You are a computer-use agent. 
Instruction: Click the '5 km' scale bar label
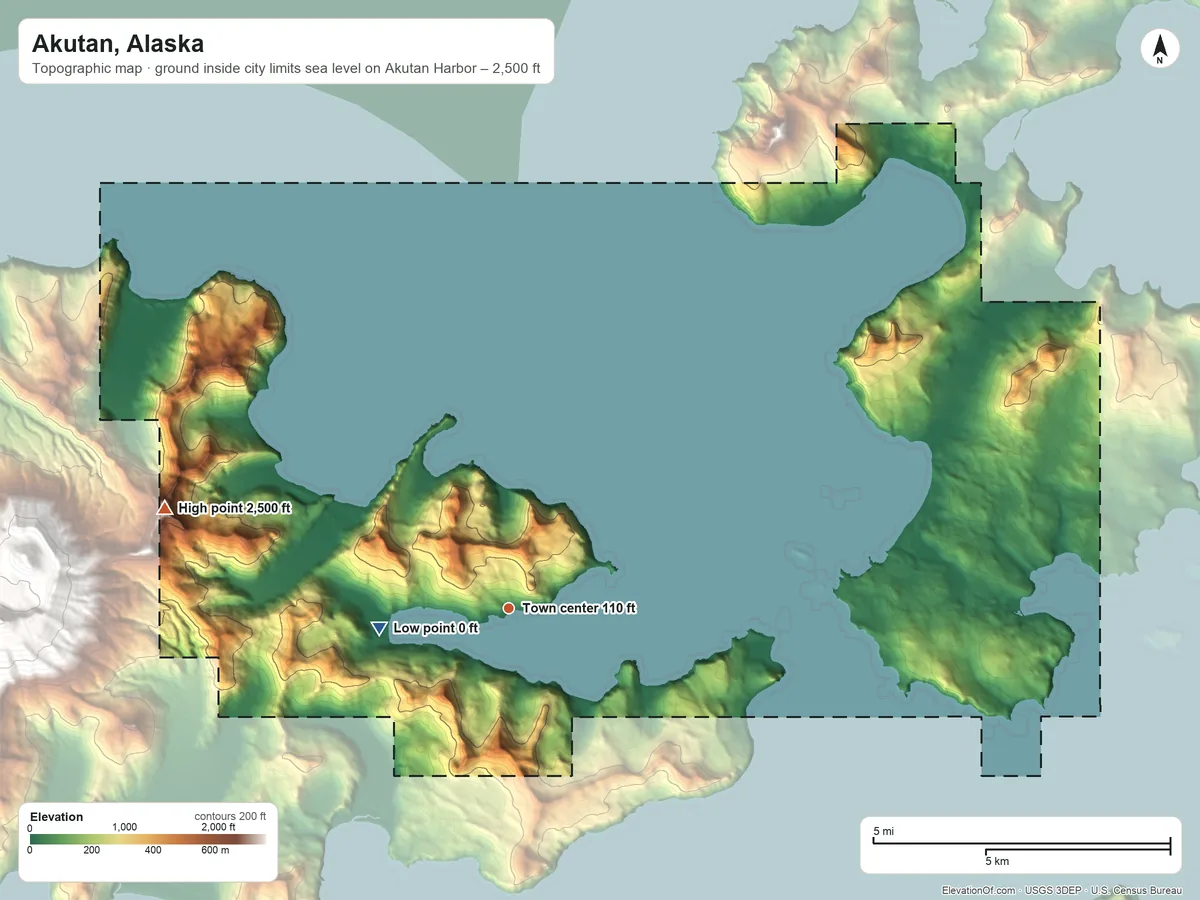(x=997, y=860)
